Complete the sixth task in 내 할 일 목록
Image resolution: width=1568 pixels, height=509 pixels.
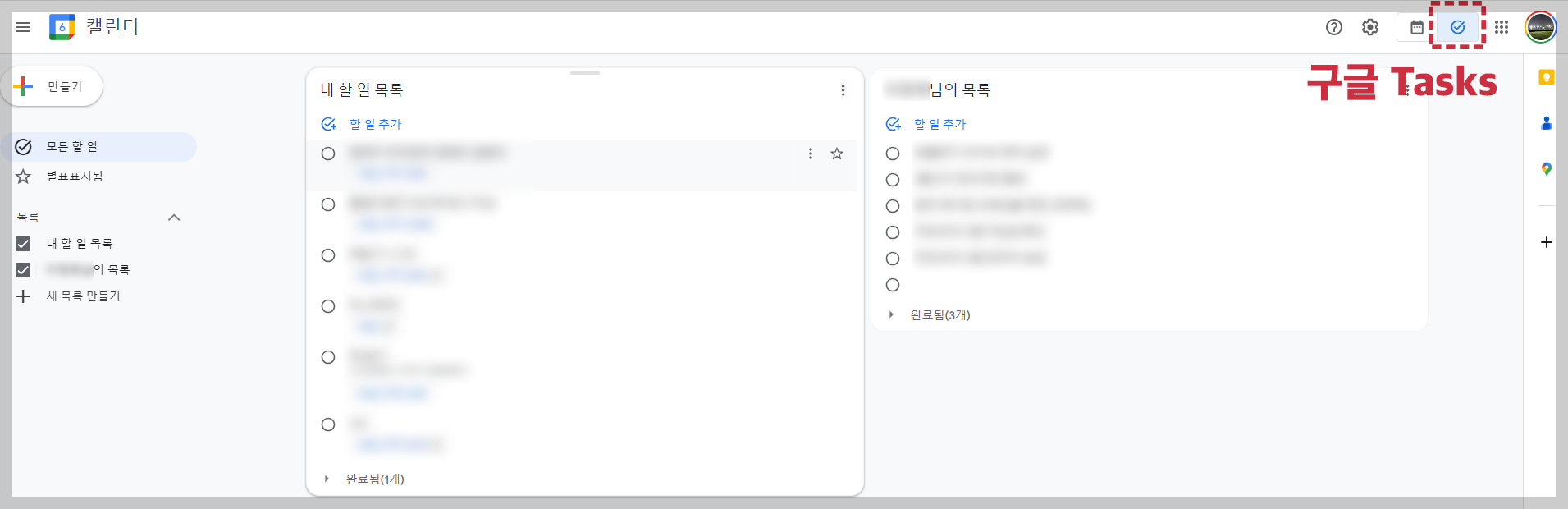tap(328, 424)
